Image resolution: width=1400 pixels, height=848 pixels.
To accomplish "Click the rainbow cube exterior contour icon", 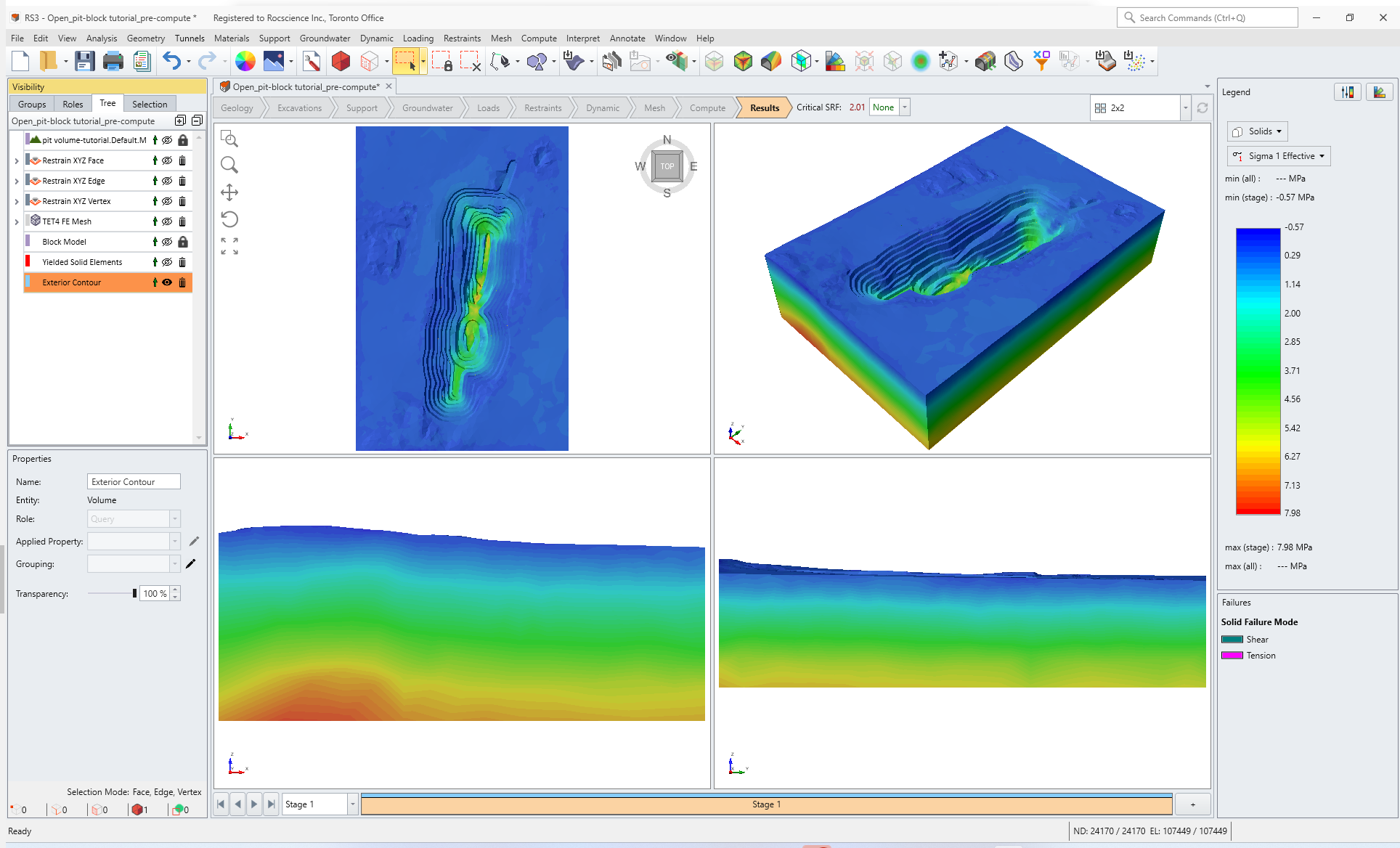I will pyautogui.click(x=743, y=62).
